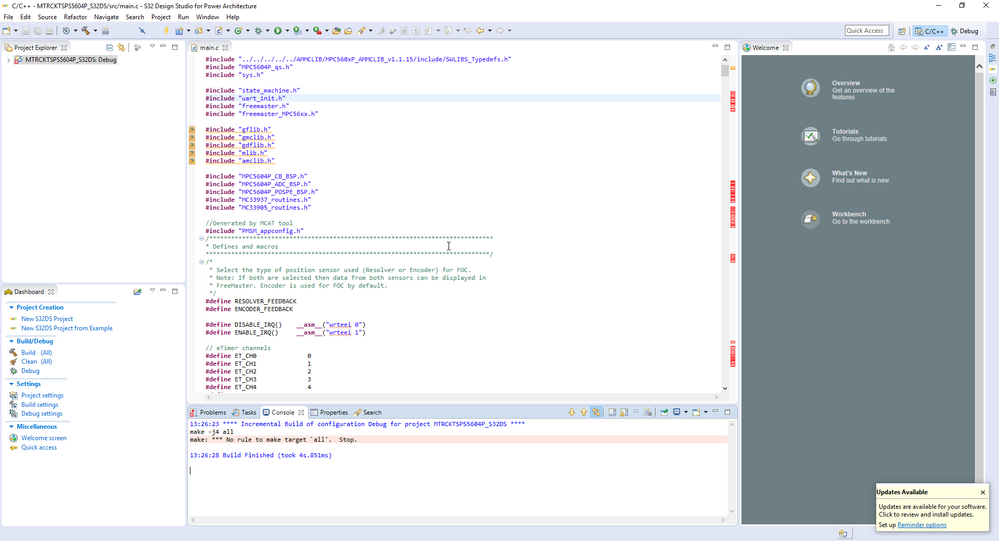Click the yellow Back navigation arrow in toolbar
This screenshot has width=999, height=541.
[x=480, y=31]
